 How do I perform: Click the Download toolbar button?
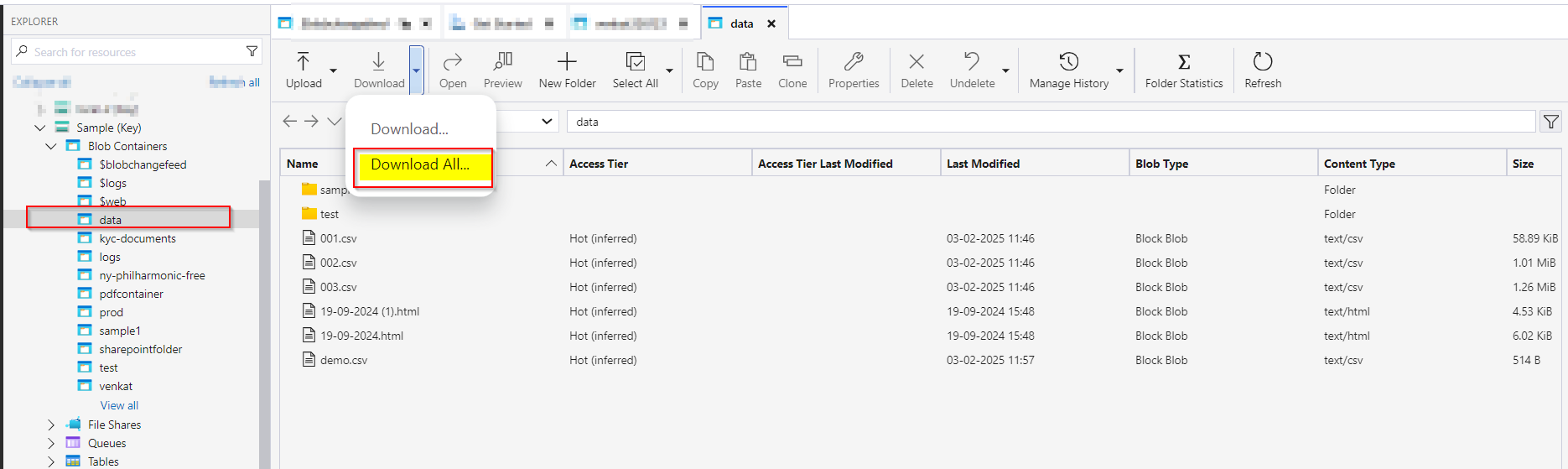coord(379,70)
